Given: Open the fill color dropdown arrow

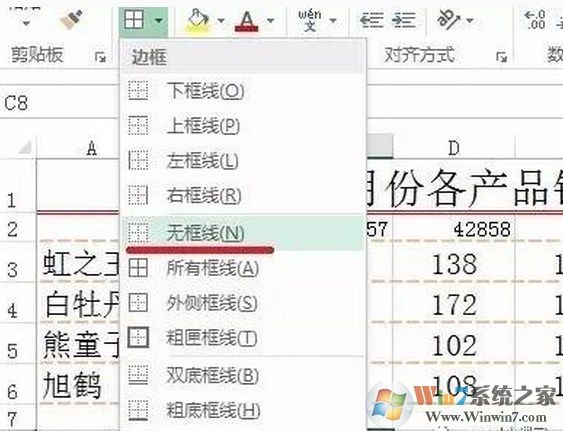Looking at the screenshot, I should pos(221,20).
